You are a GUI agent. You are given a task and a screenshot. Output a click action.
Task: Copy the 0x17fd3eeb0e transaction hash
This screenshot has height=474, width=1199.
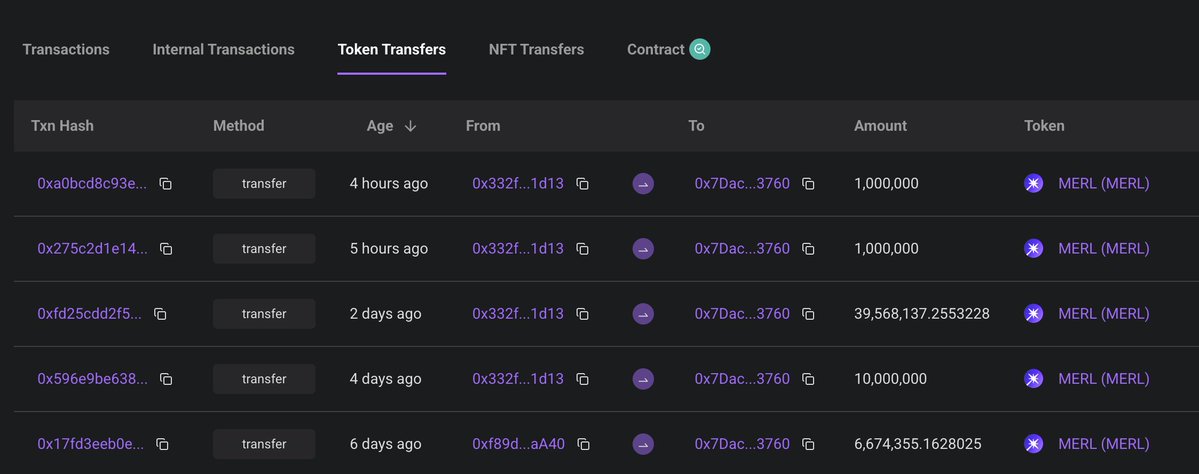coord(162,444)
